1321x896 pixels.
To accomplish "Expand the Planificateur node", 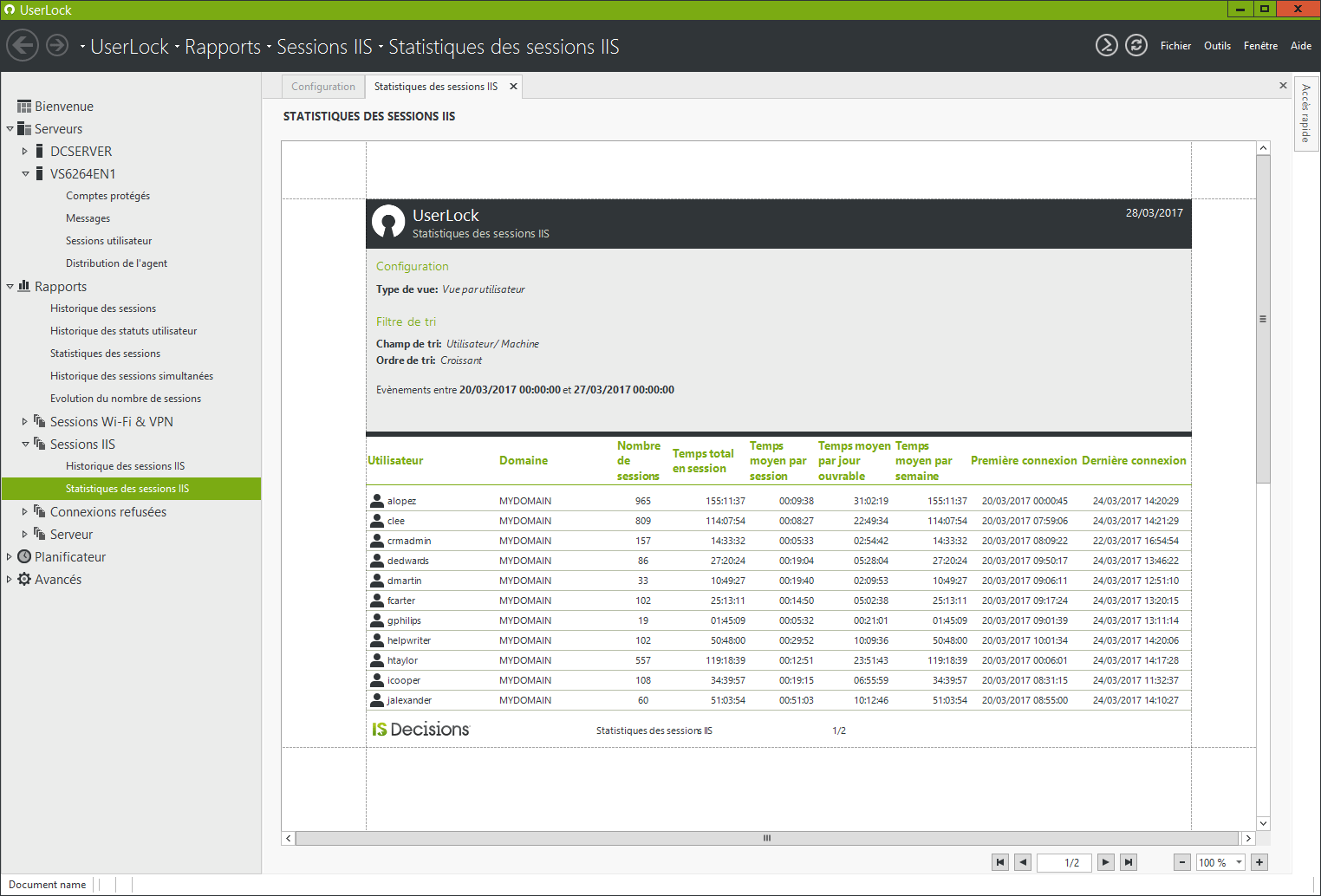I will tap(10, 556).
